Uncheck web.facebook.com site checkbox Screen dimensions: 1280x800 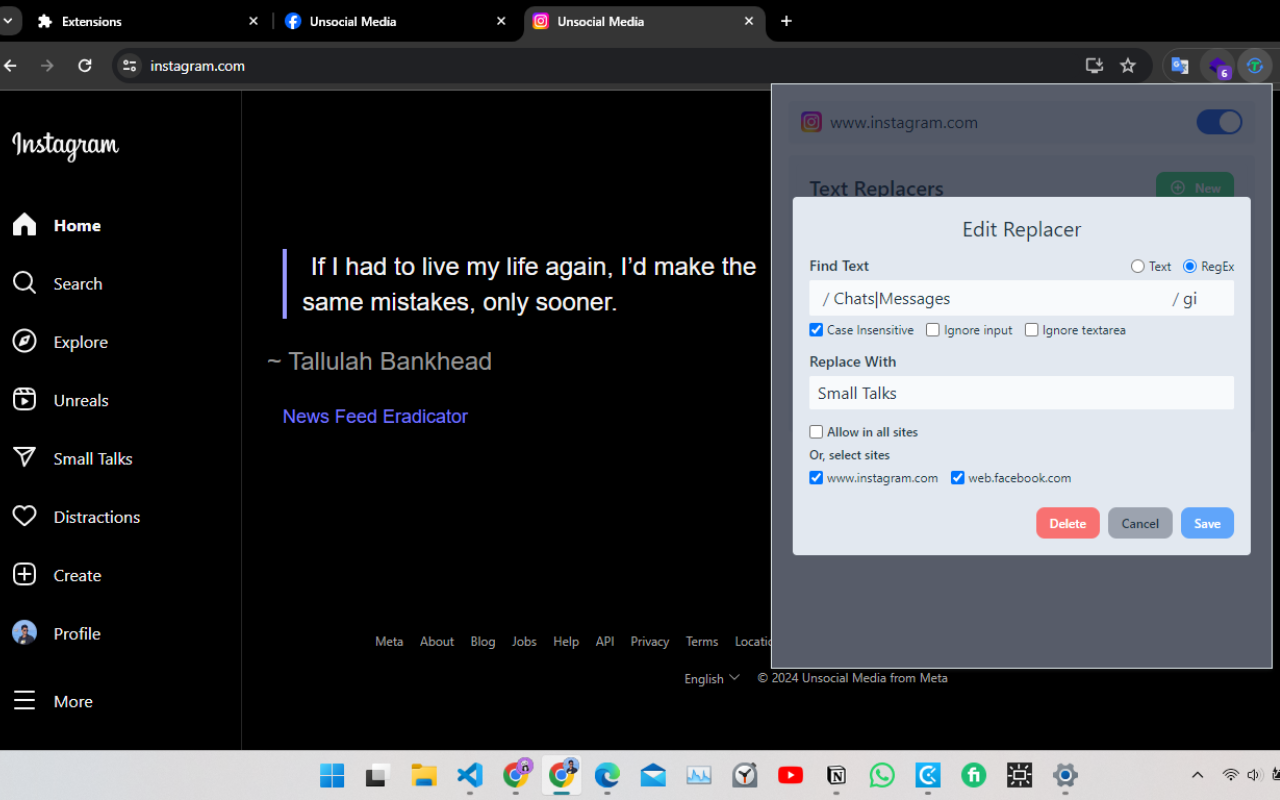[958, 478]
